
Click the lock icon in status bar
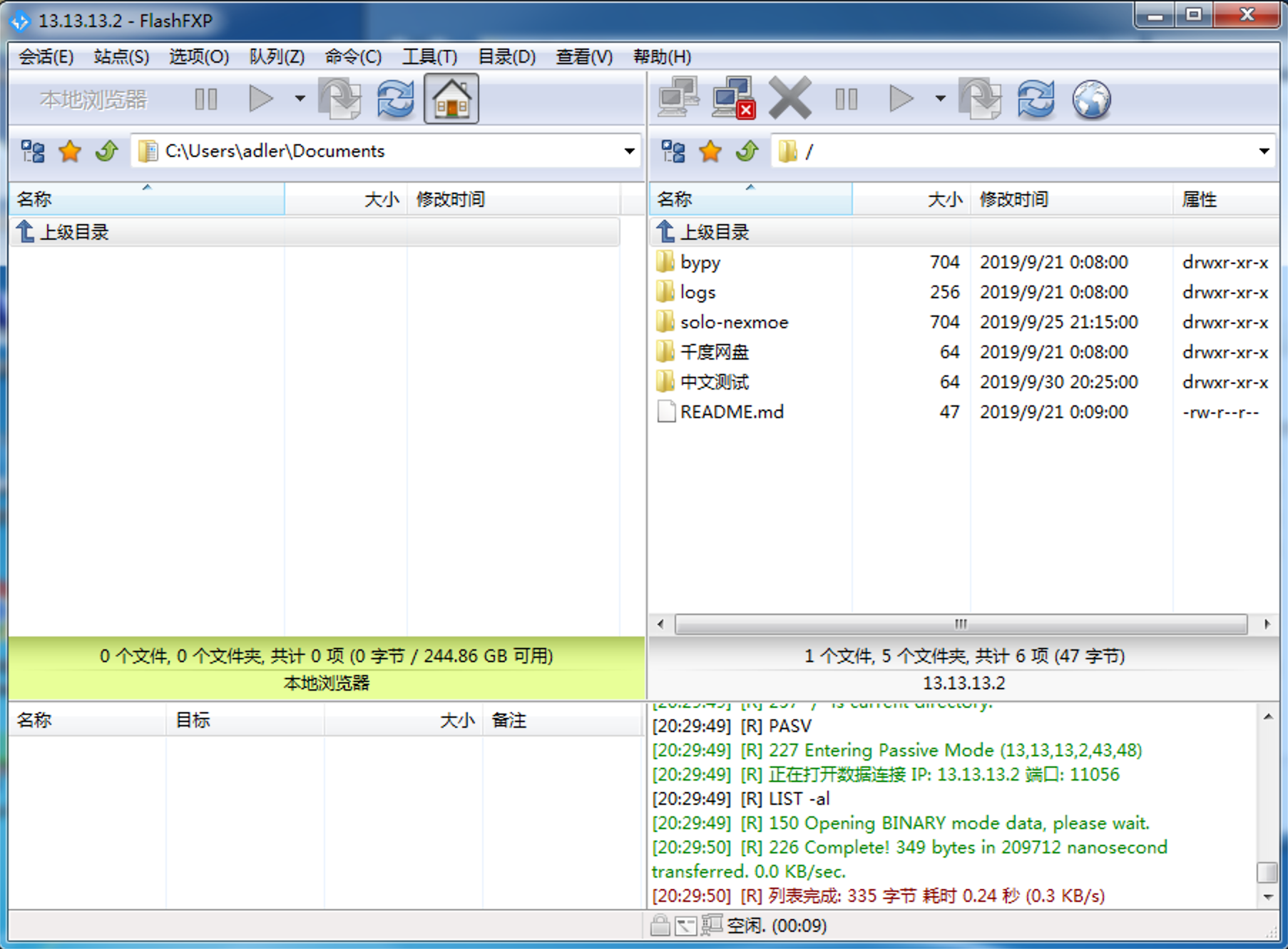pyautogui.click(x=660, y=925)
